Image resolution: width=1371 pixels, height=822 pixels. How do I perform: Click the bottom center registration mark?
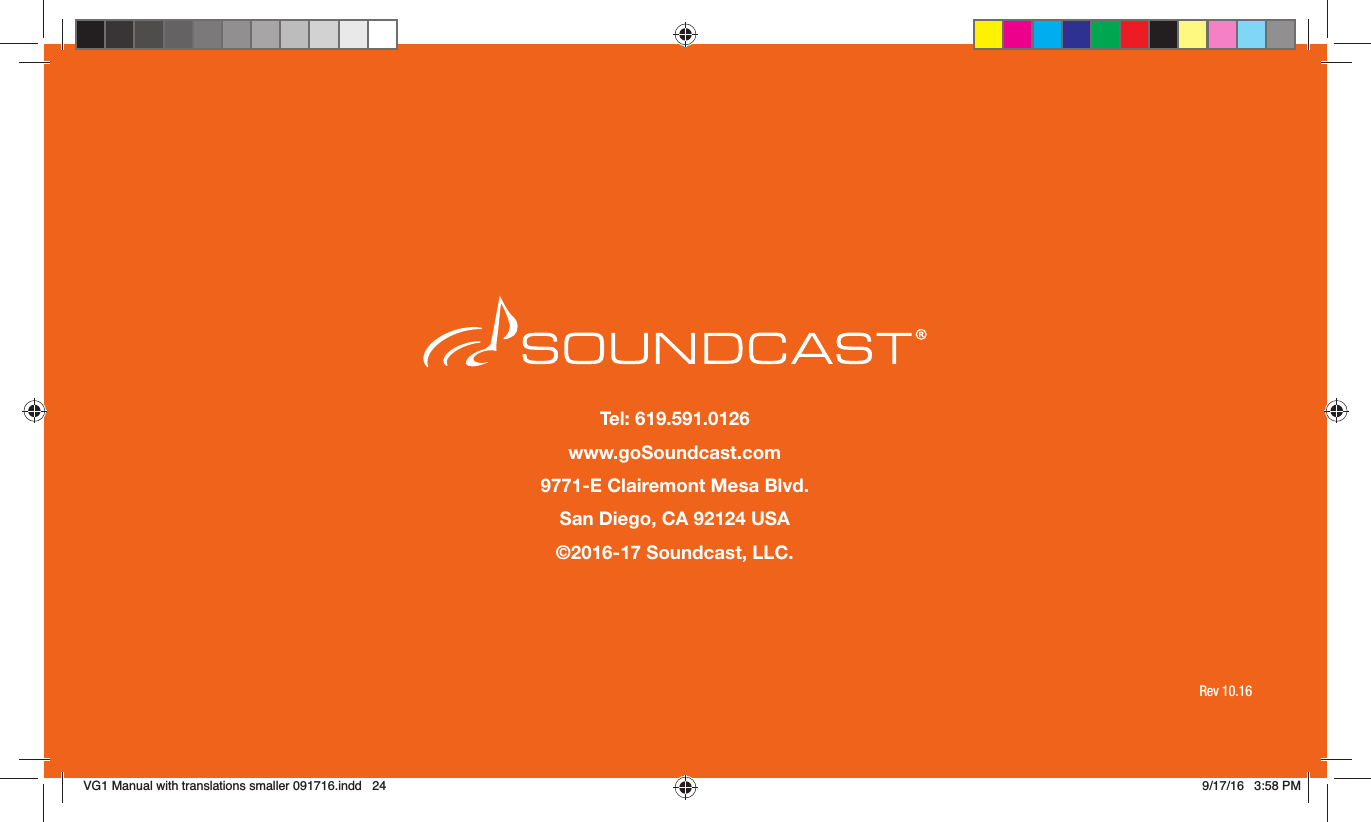685,787
